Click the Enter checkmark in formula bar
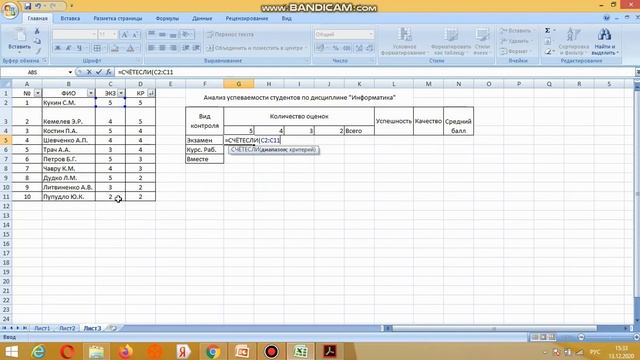640x360 pixels. click(99, 72)
